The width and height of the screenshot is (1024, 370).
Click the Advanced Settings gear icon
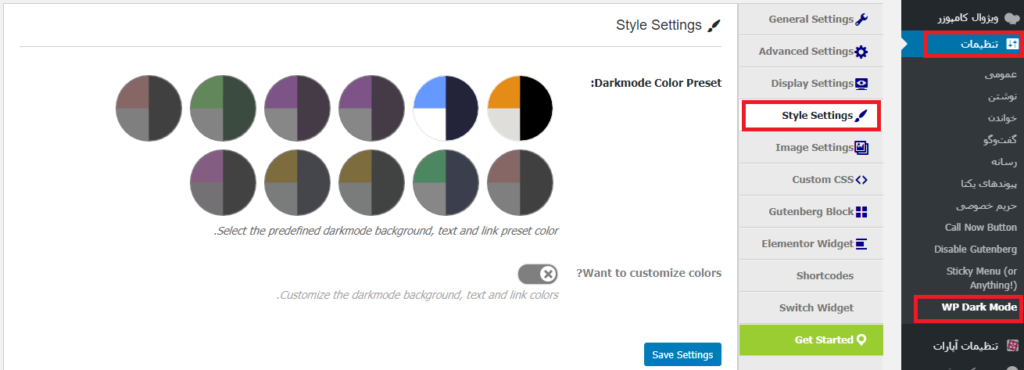point(861,52)
